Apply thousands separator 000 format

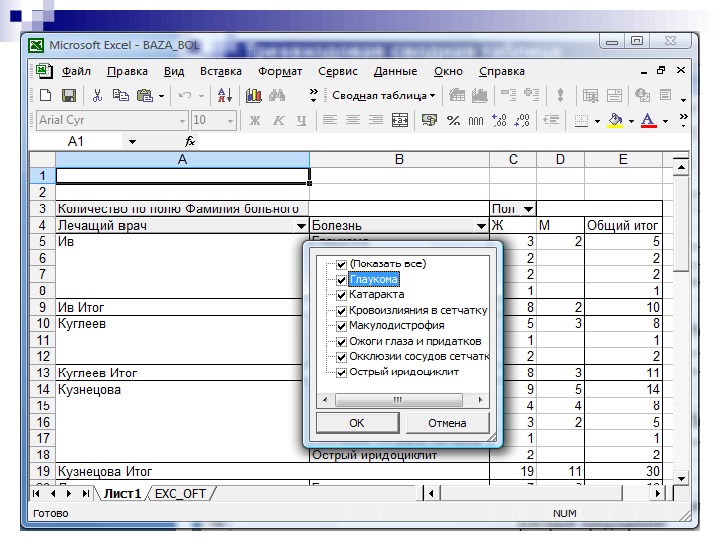click(x=476, y=120)
